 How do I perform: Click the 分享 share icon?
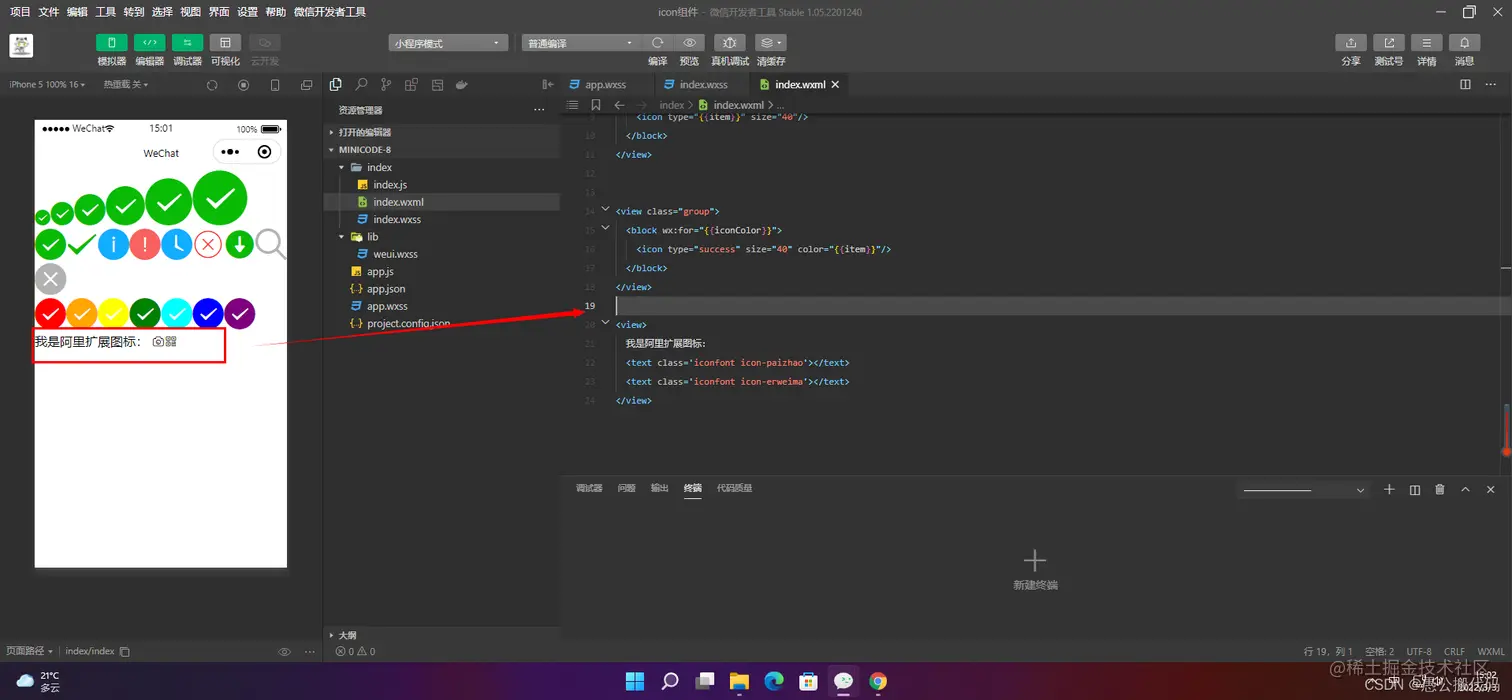point(1351,43)
